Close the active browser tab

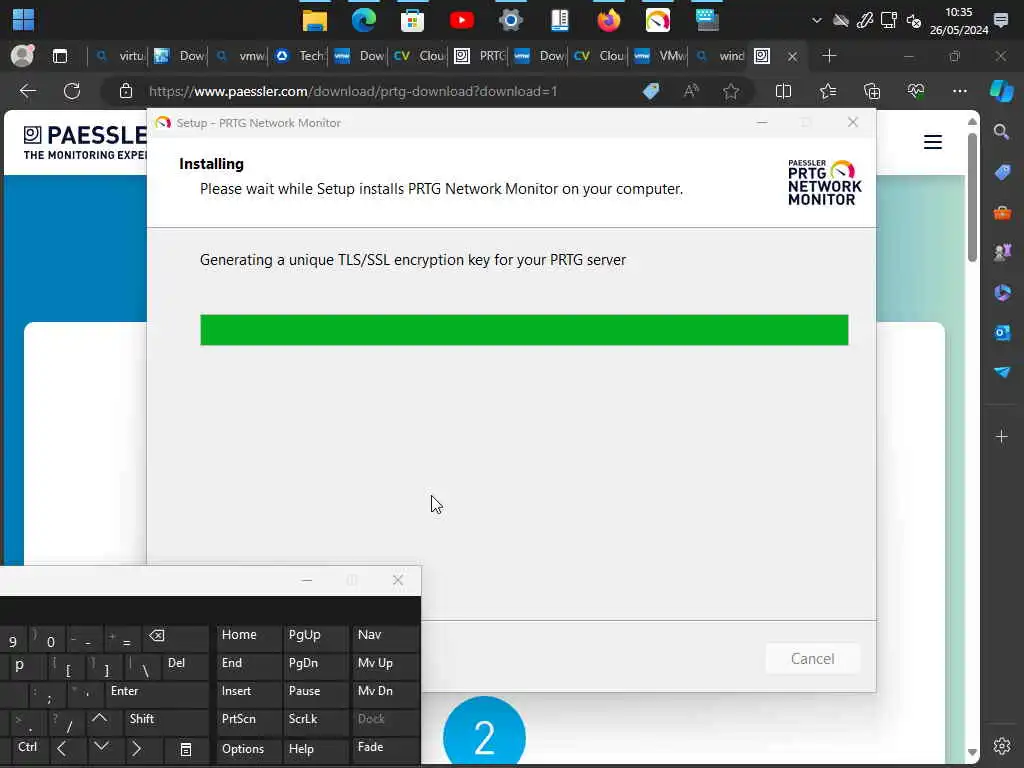click(x=792, y=57)
